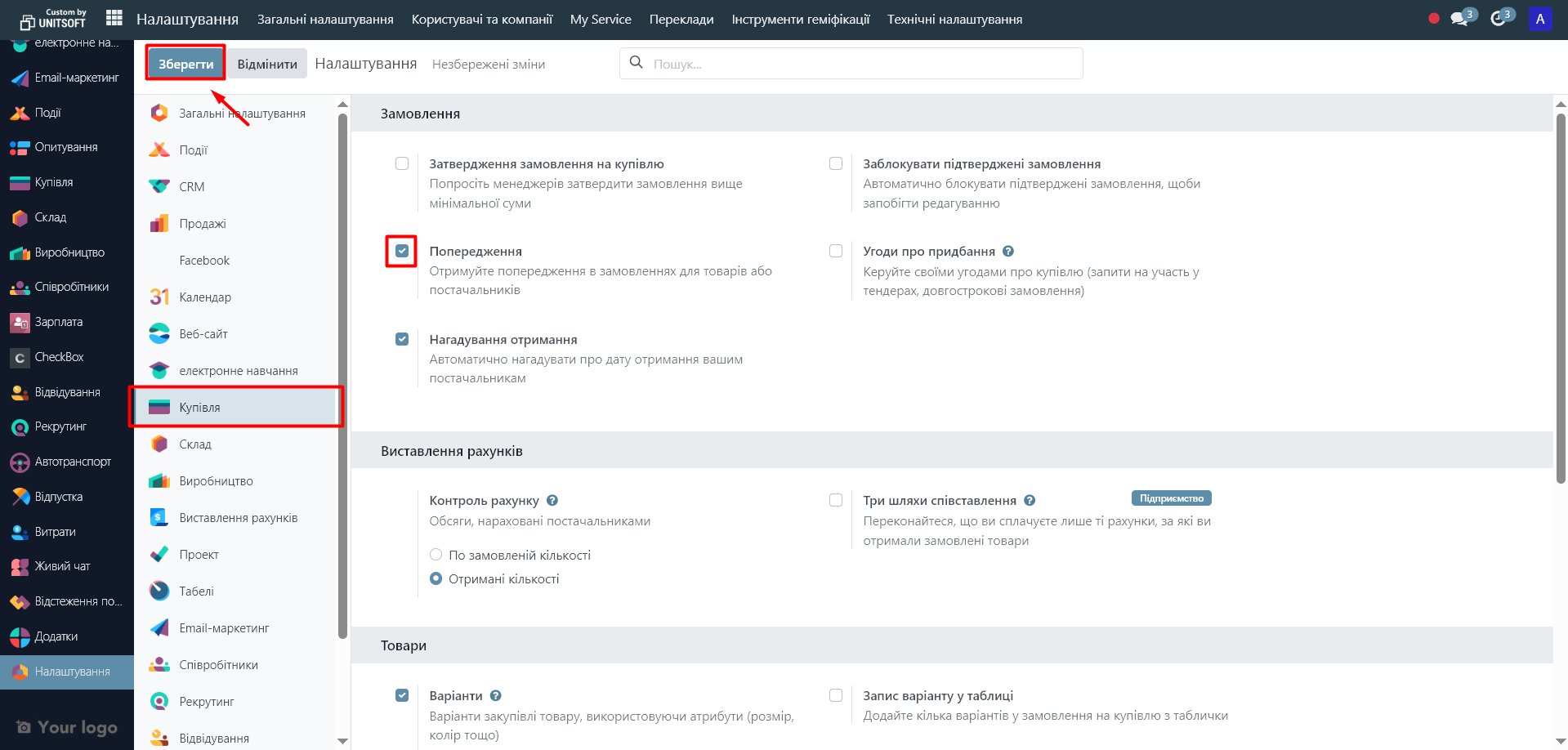The width and height of the screenshot is (1568, 750).
Task: Open Календар settings section
Action: coord(204,297)
